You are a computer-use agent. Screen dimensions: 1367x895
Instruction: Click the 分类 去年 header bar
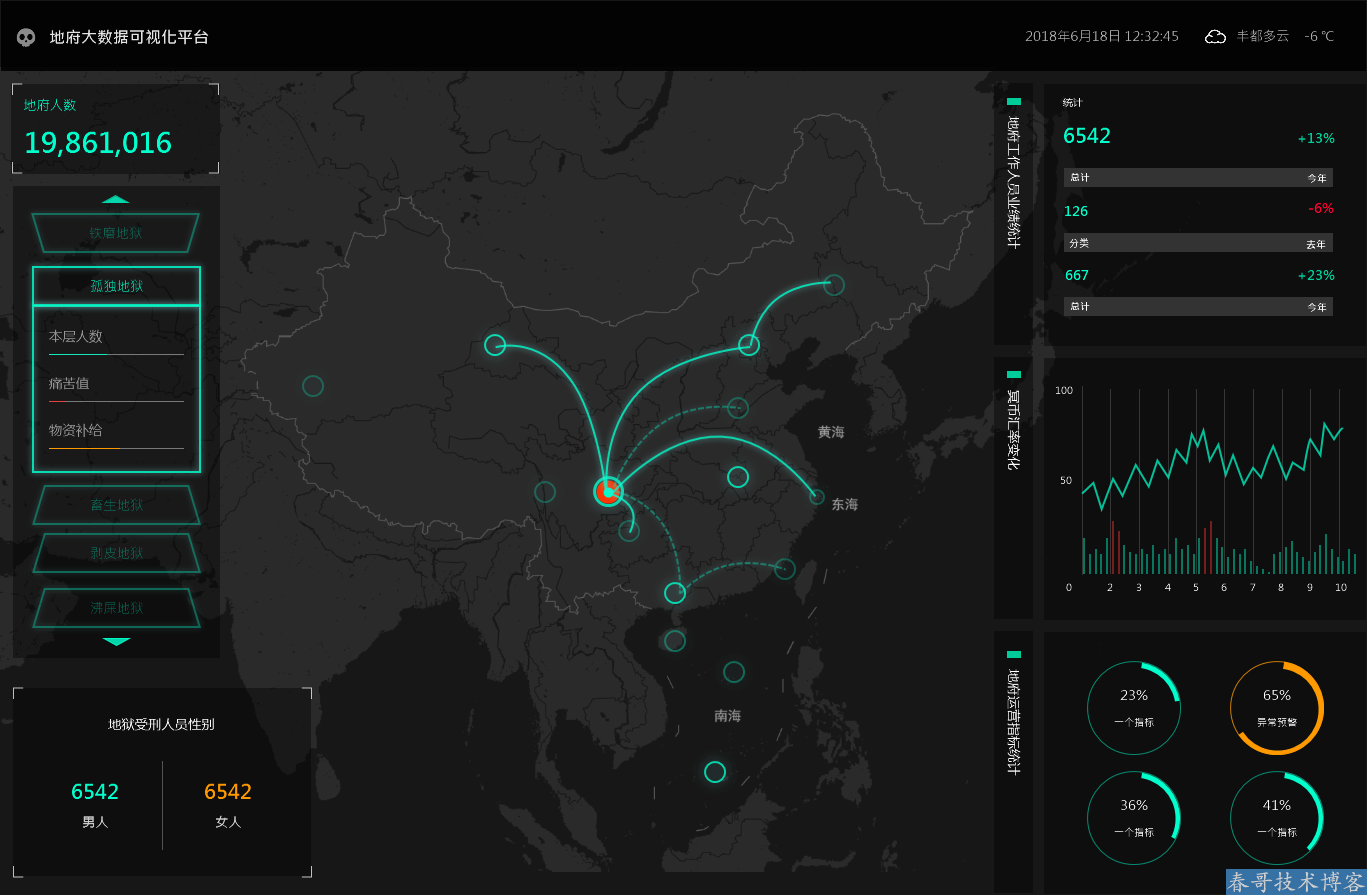point(1198,243)
